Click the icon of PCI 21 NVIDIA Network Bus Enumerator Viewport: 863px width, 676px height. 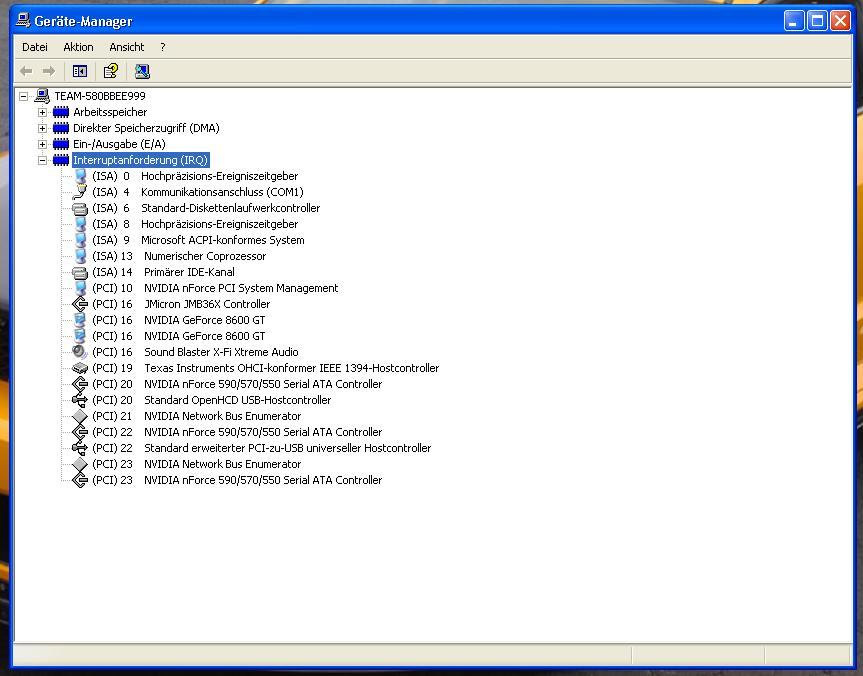[80, 416]
